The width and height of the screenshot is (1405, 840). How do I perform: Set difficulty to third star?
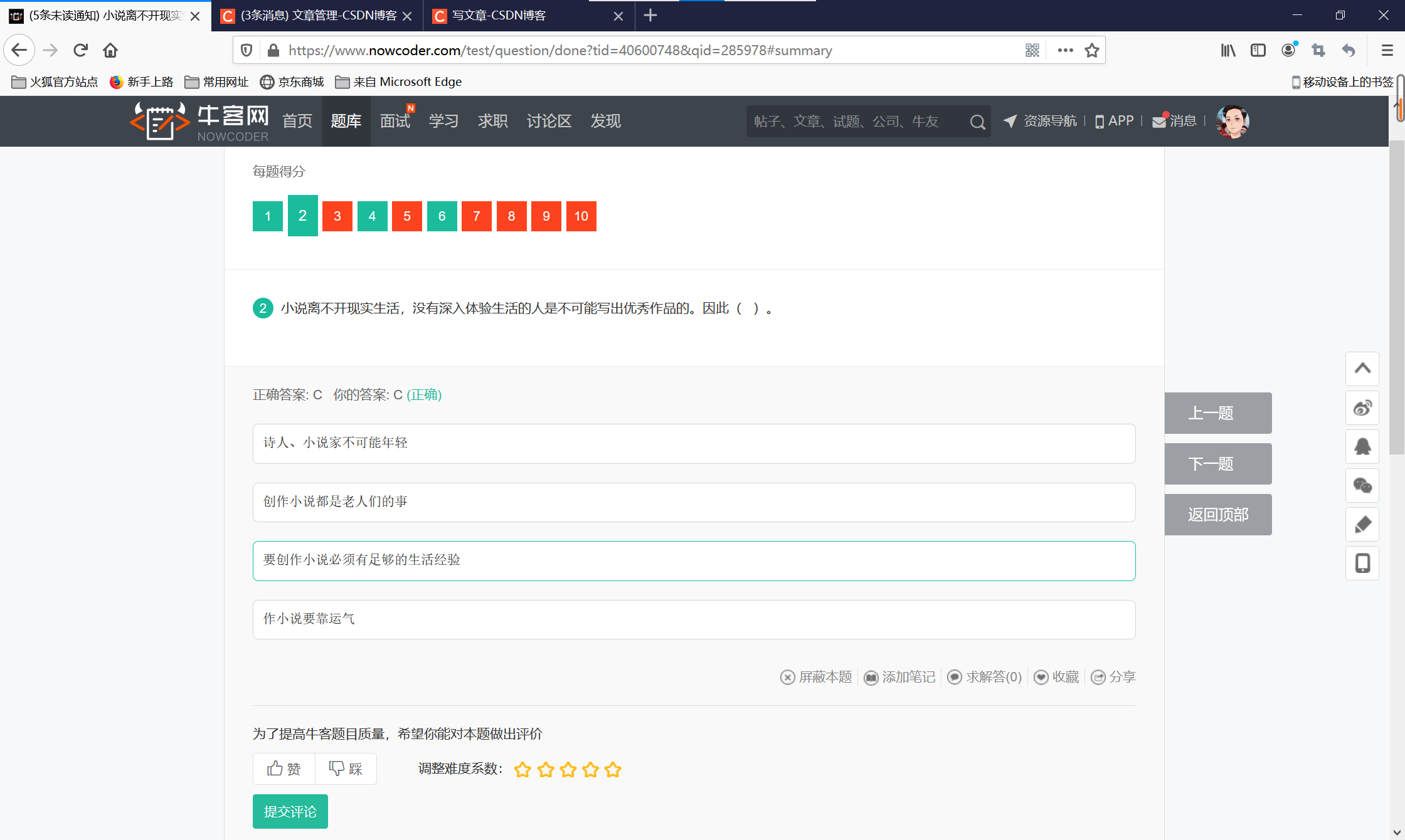coord(568,769)
